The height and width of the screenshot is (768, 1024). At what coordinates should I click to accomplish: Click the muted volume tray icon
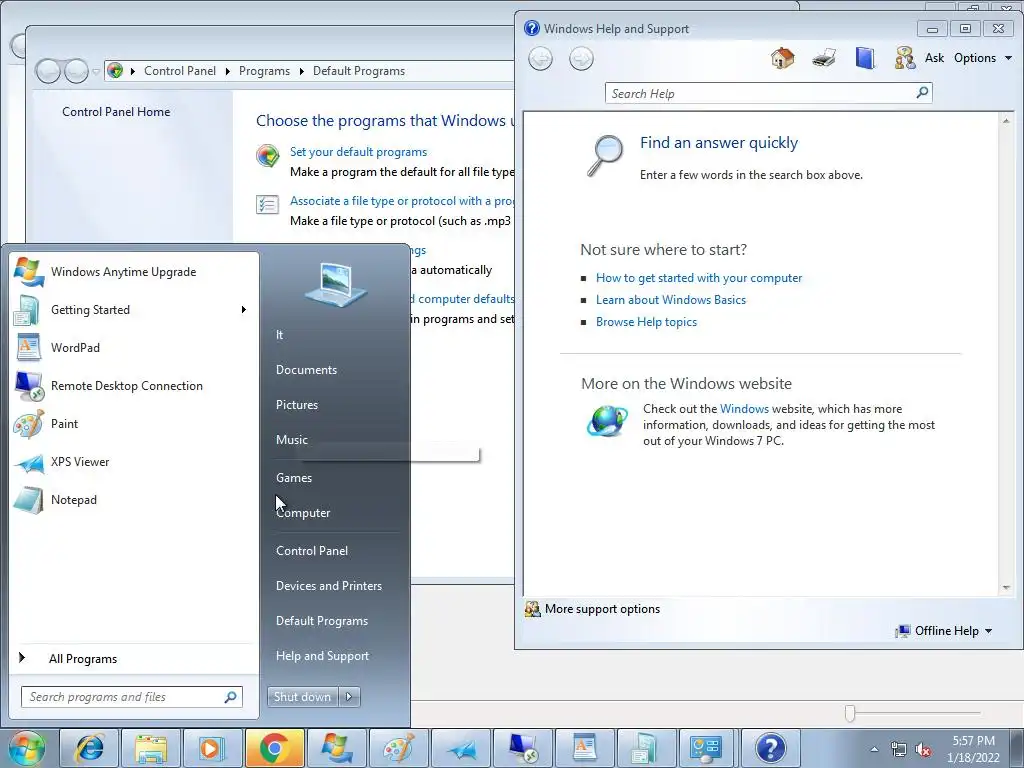[x=922, y=749]
